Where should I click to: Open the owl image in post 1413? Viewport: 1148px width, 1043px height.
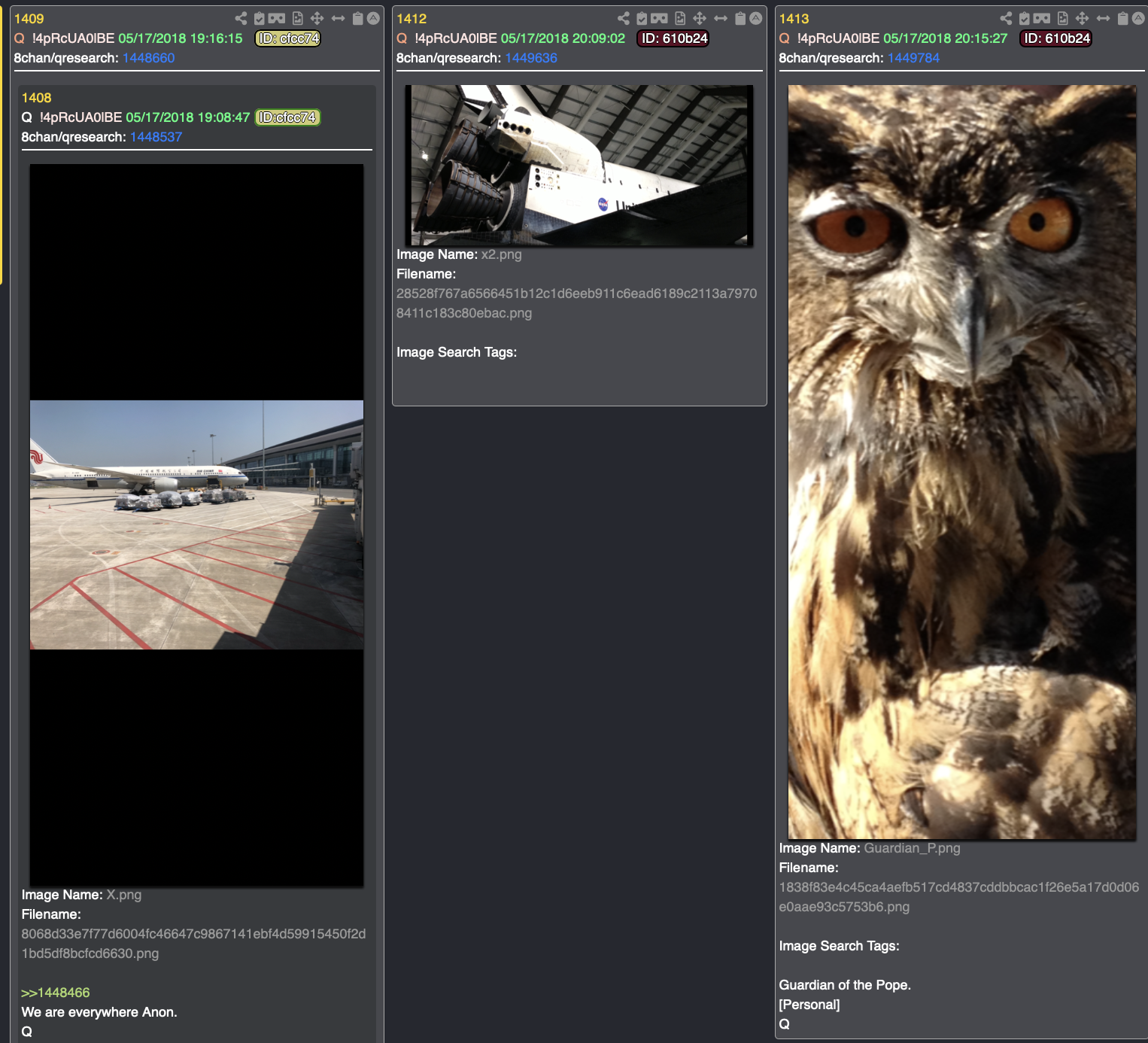click(962, 462)
